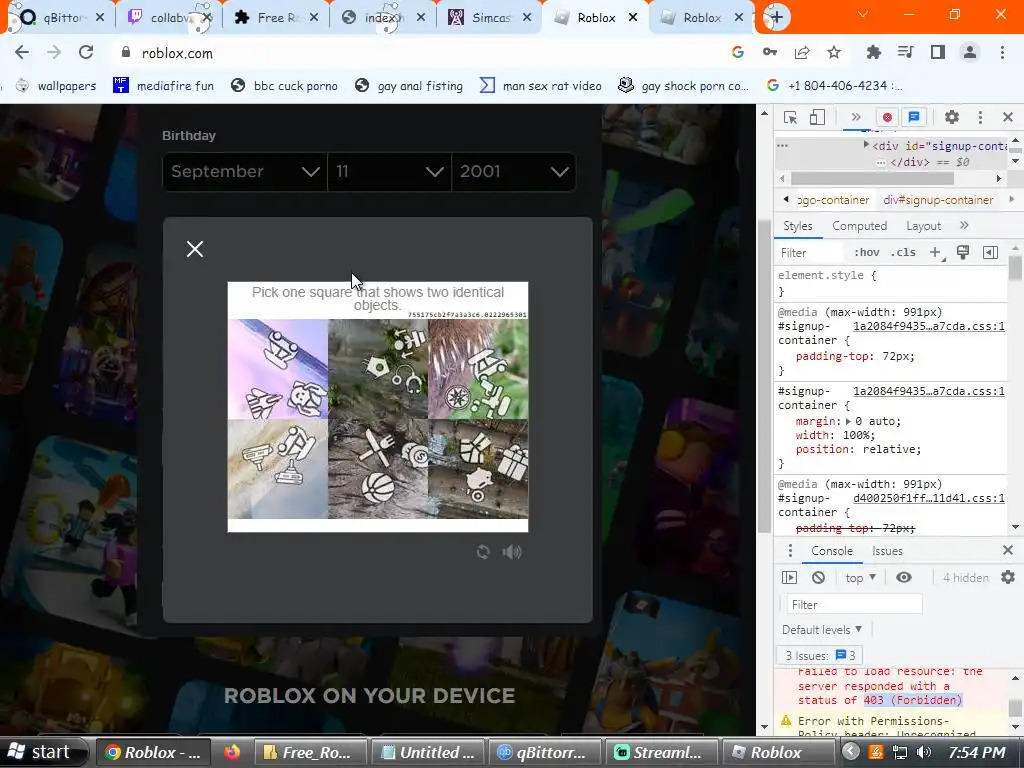The image size is (1024, 768).
Task: Bookmark this page with the star icon
Action: [x=834, y=53]
